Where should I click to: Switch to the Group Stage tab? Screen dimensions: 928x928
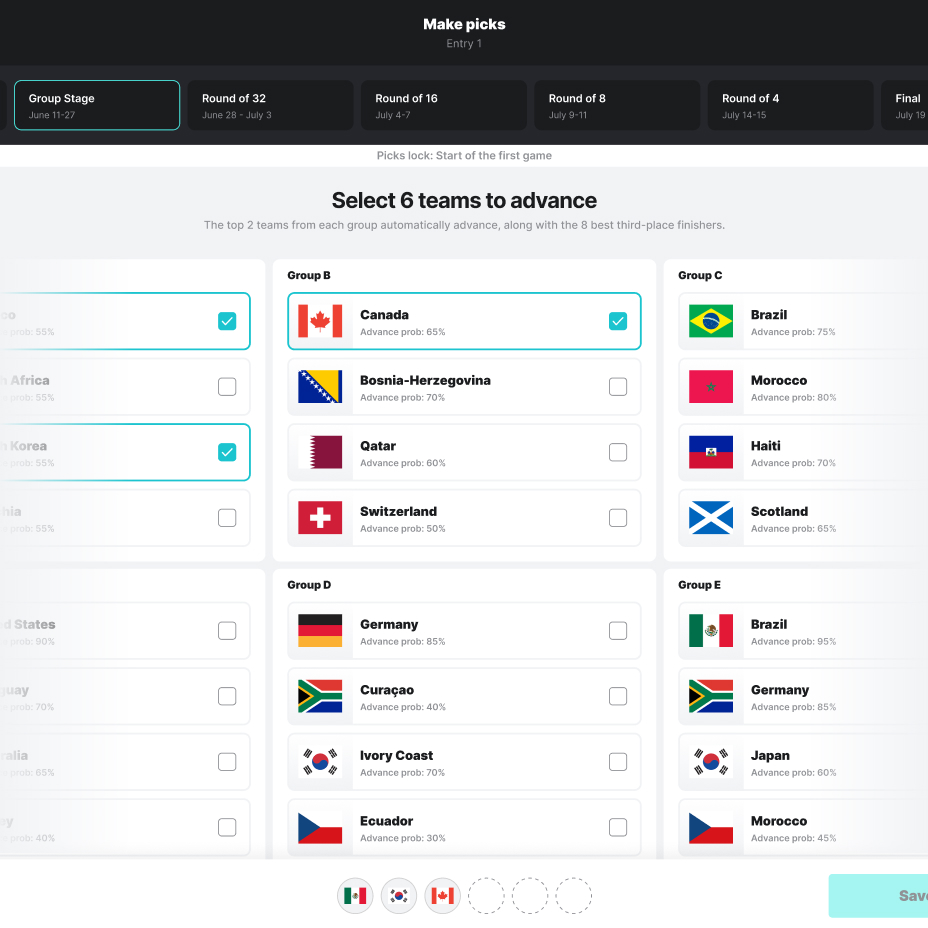point(97,105)
